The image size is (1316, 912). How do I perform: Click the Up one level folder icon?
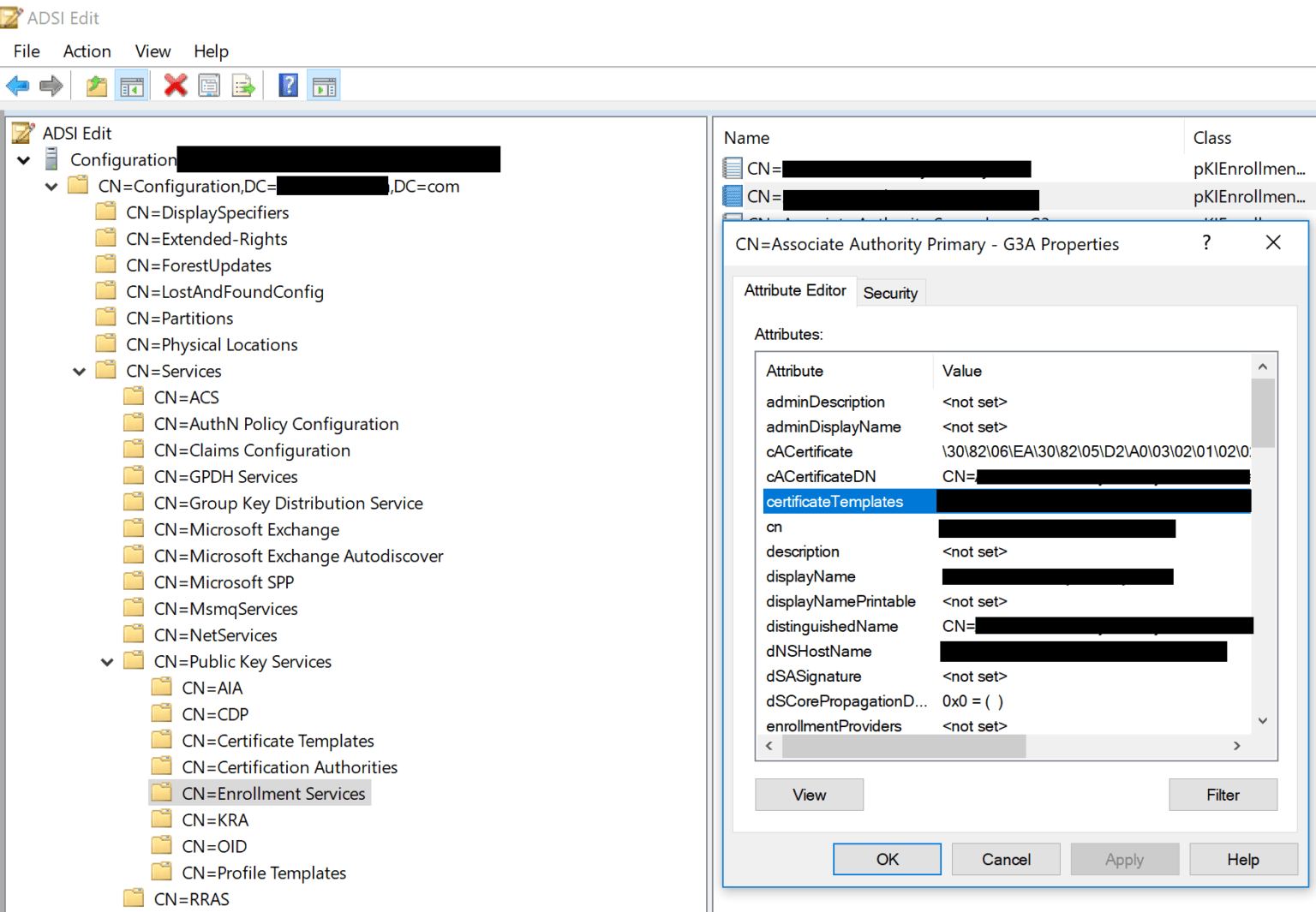pos(97,86)
